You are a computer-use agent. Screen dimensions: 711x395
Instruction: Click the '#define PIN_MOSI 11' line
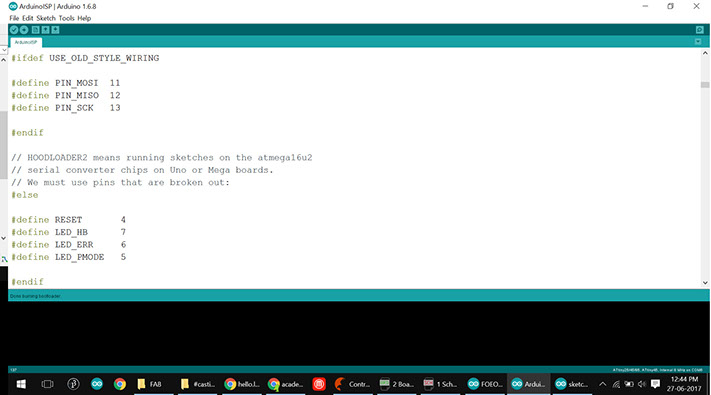[66, 83]
